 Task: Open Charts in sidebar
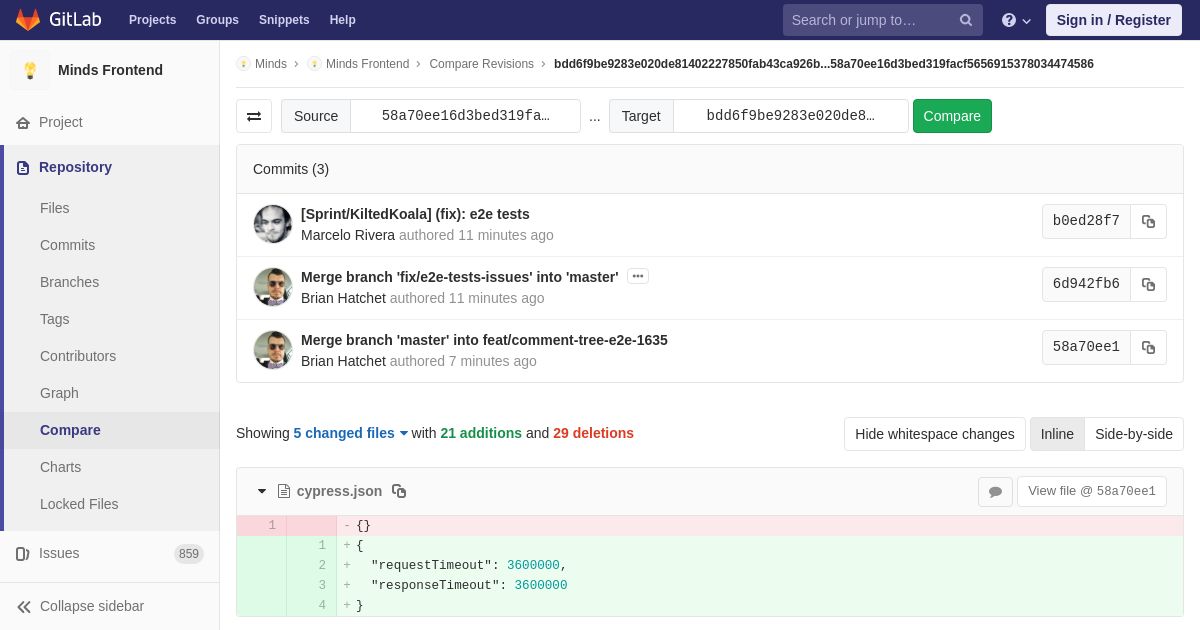(x=60, y=467)
